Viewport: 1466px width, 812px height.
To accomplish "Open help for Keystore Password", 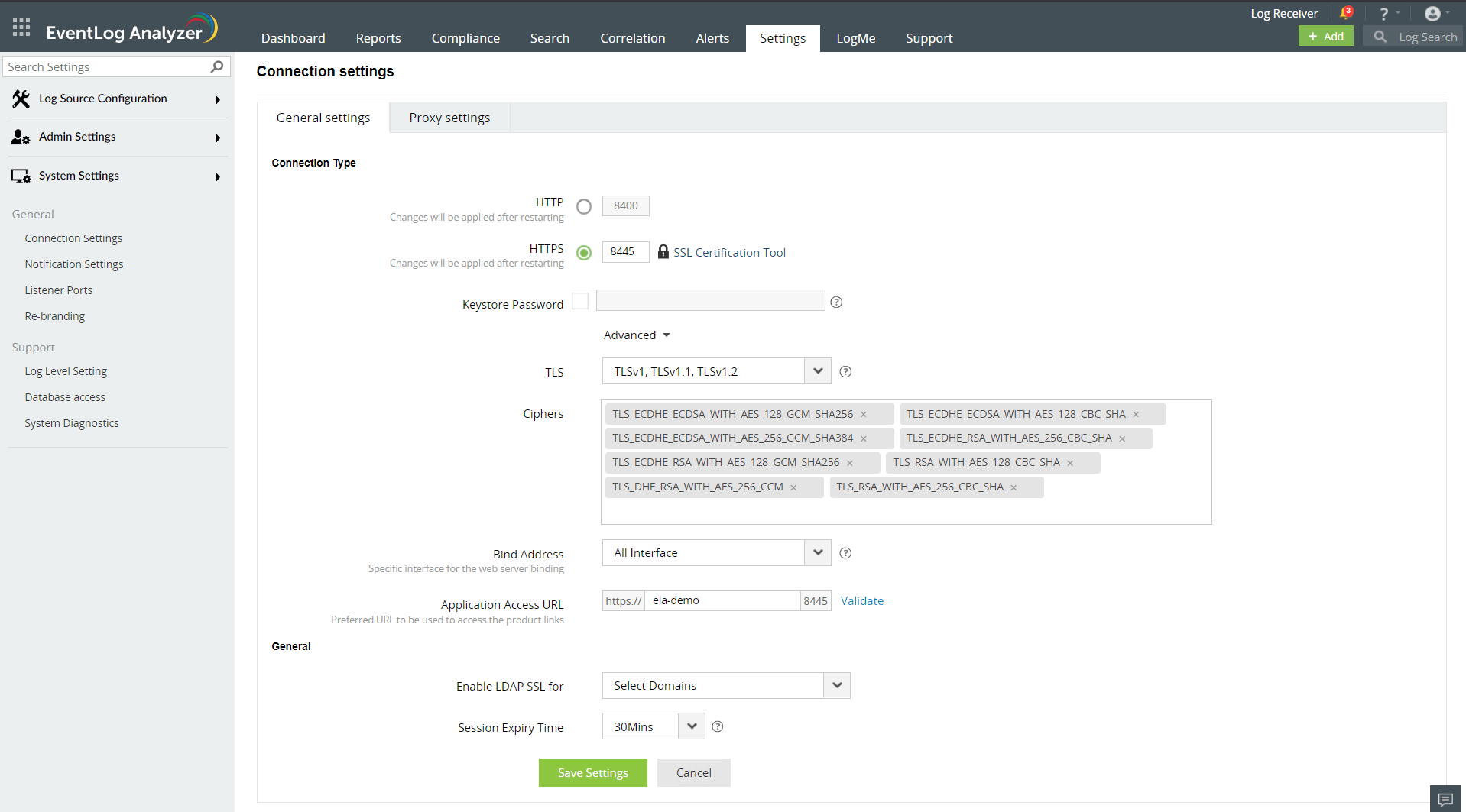I will pyautogui.click(x=836, y=302).
